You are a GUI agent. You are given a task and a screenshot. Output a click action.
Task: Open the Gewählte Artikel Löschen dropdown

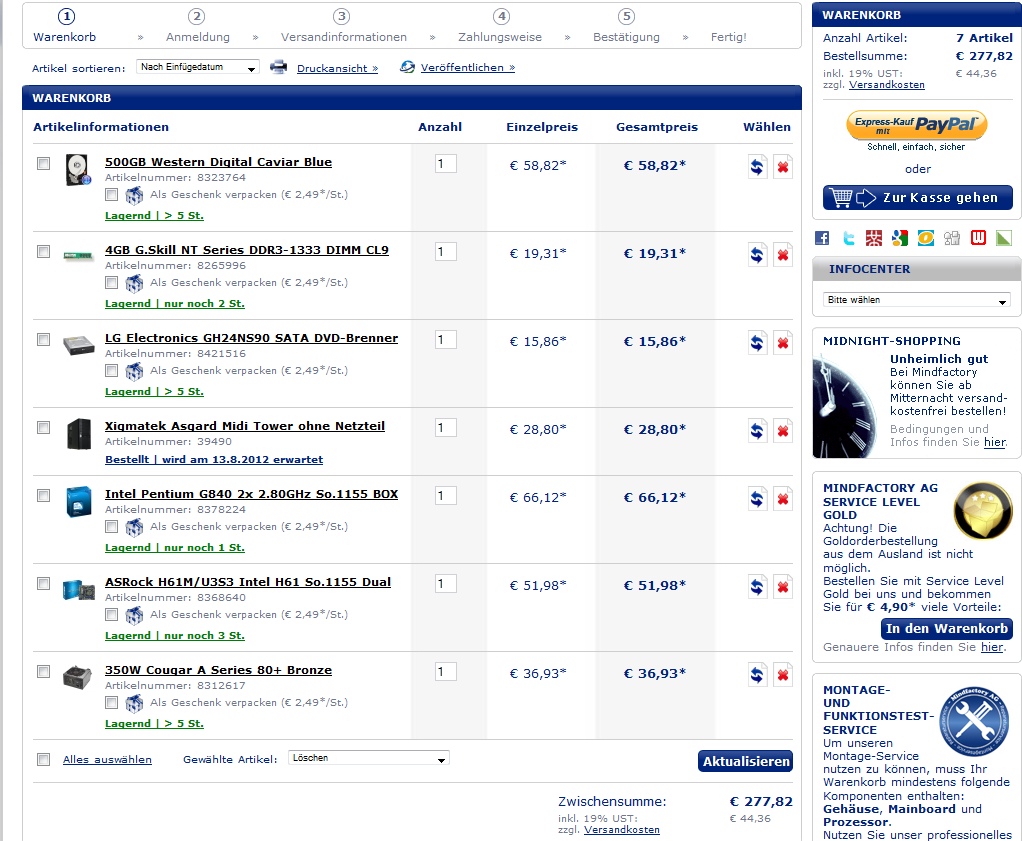point(369,758)
